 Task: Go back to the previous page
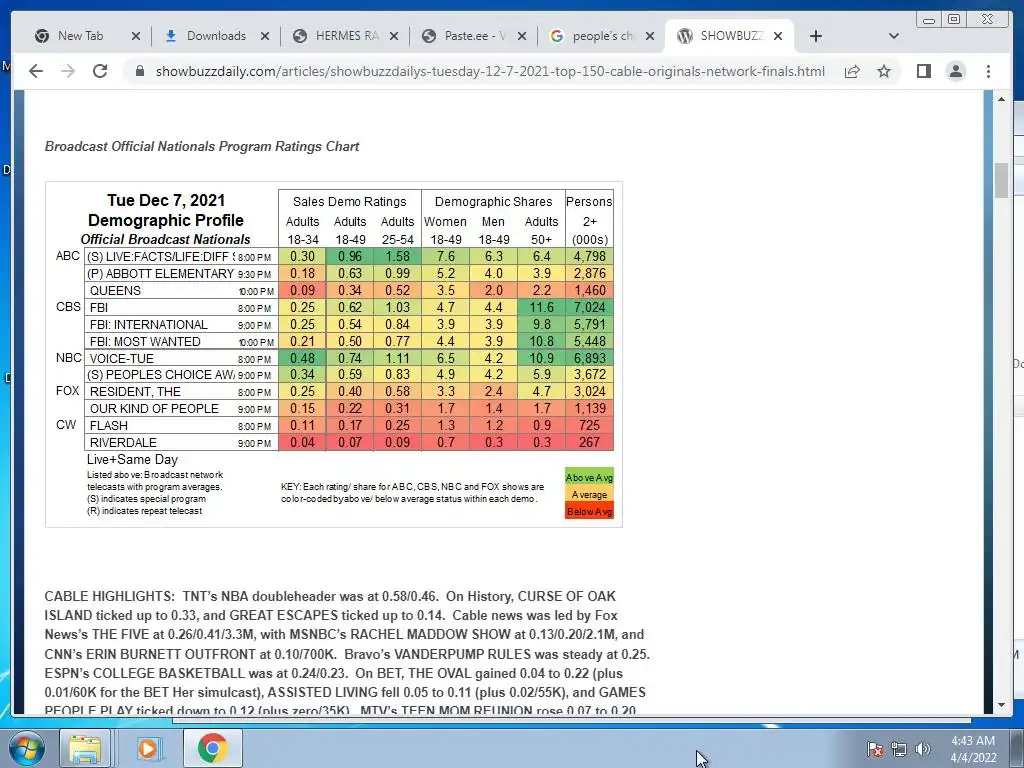point(36,71)
